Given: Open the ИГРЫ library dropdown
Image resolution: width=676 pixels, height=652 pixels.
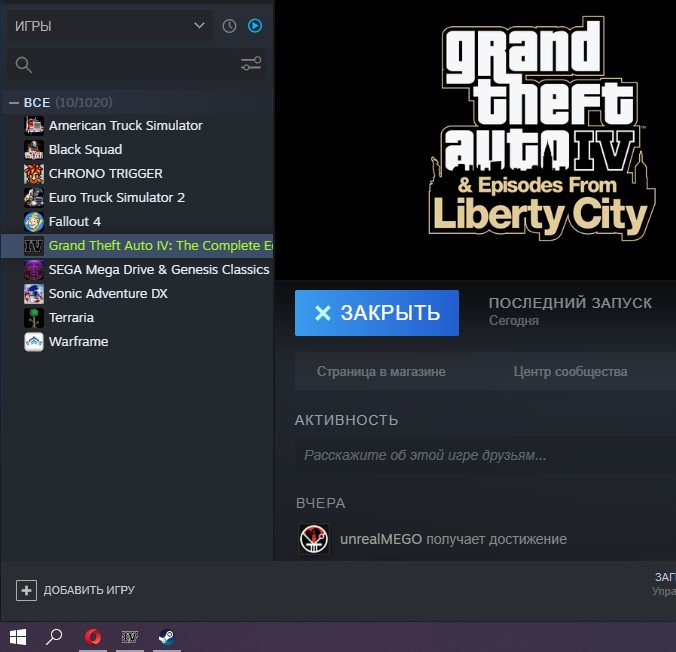Looking at the screenshot, I should (x=110, y=26).
